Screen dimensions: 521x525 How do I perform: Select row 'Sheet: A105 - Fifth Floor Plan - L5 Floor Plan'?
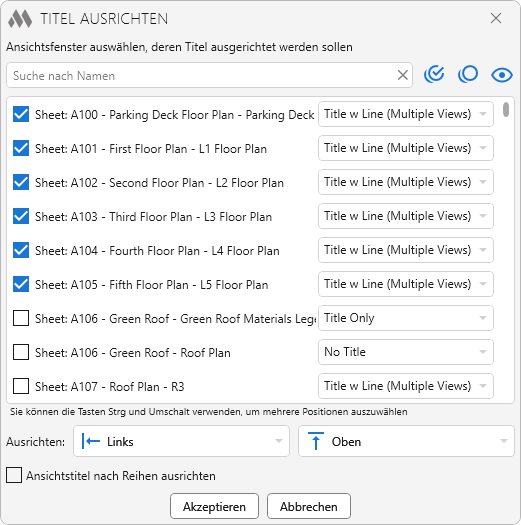point(151,285)
